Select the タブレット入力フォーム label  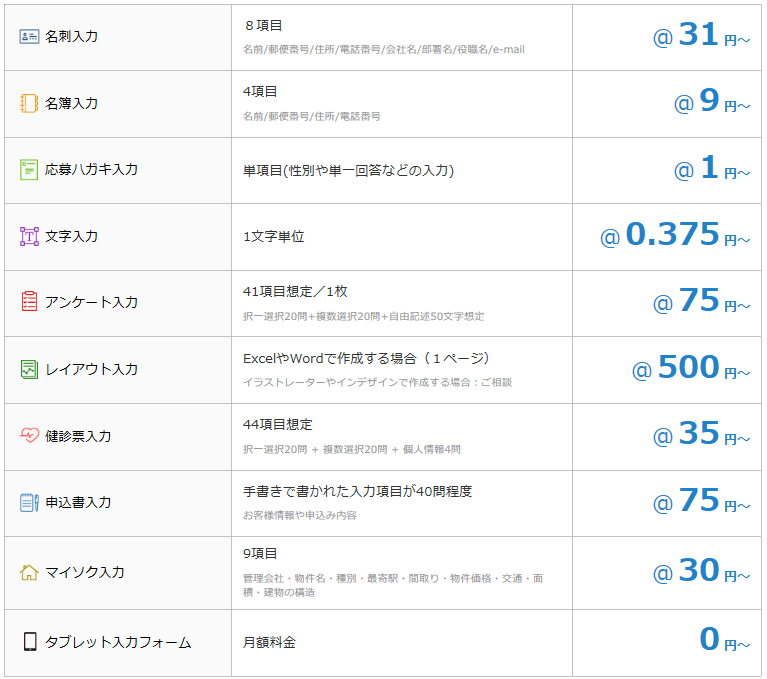(x=118, y=642)
